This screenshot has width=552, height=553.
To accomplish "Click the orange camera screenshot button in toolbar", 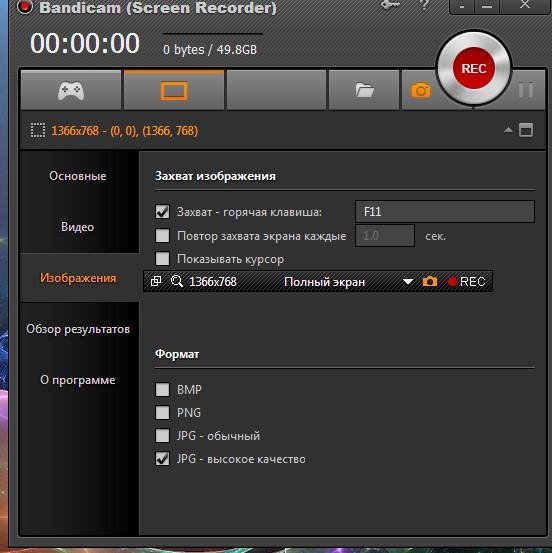I will pyautogui.click(x=421, y=90).
